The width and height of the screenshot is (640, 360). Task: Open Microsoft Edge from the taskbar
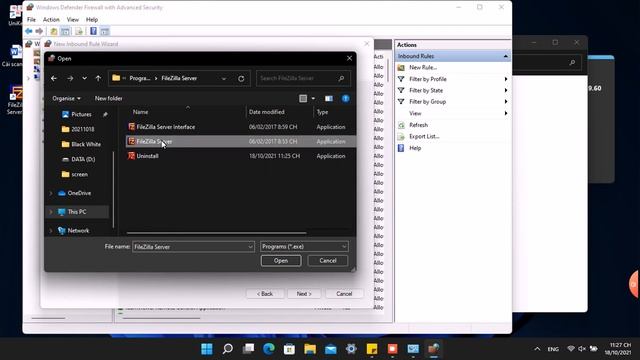pyautogui.click(x=269, y=349)
